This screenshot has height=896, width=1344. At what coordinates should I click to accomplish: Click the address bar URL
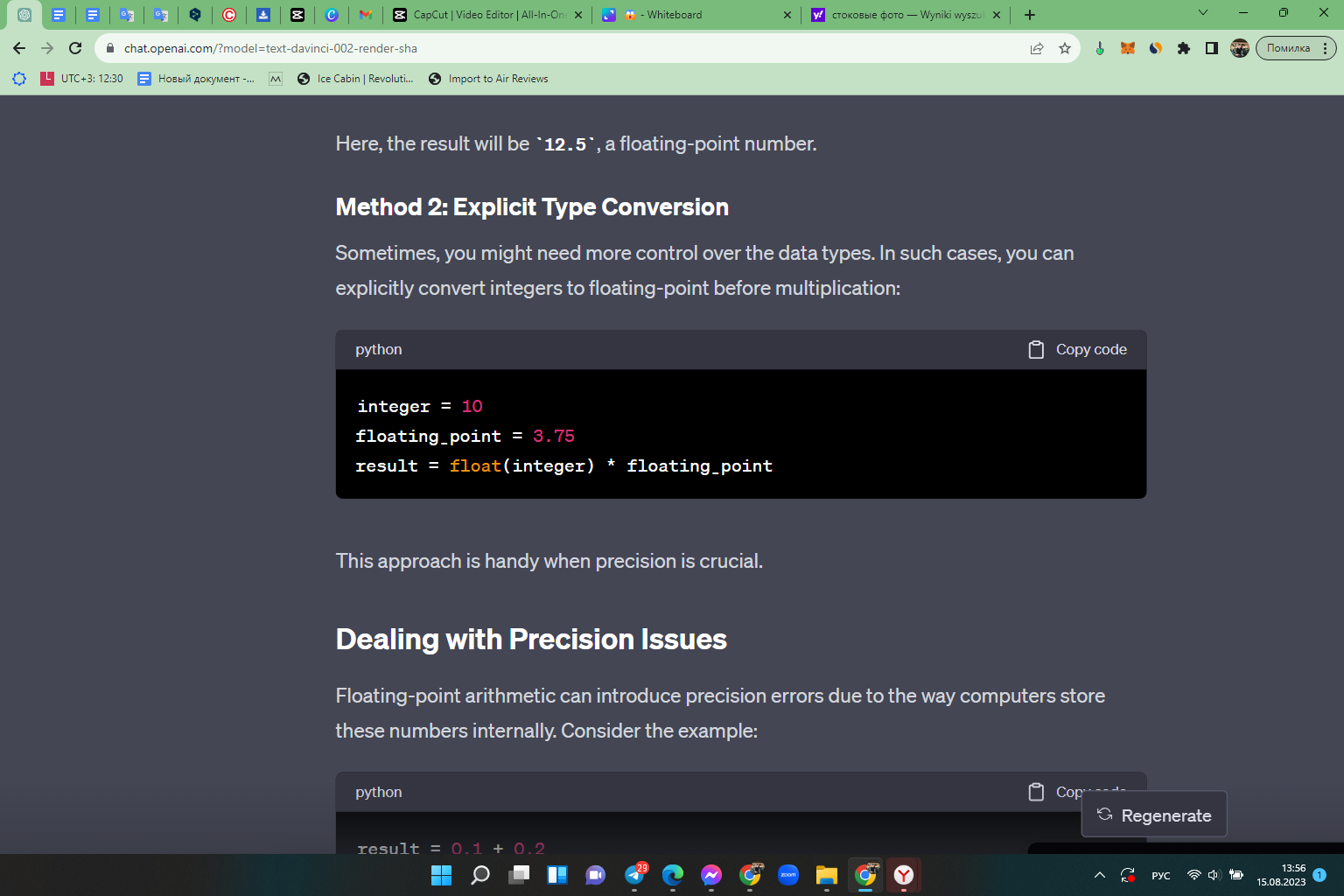tap(262, 48)
